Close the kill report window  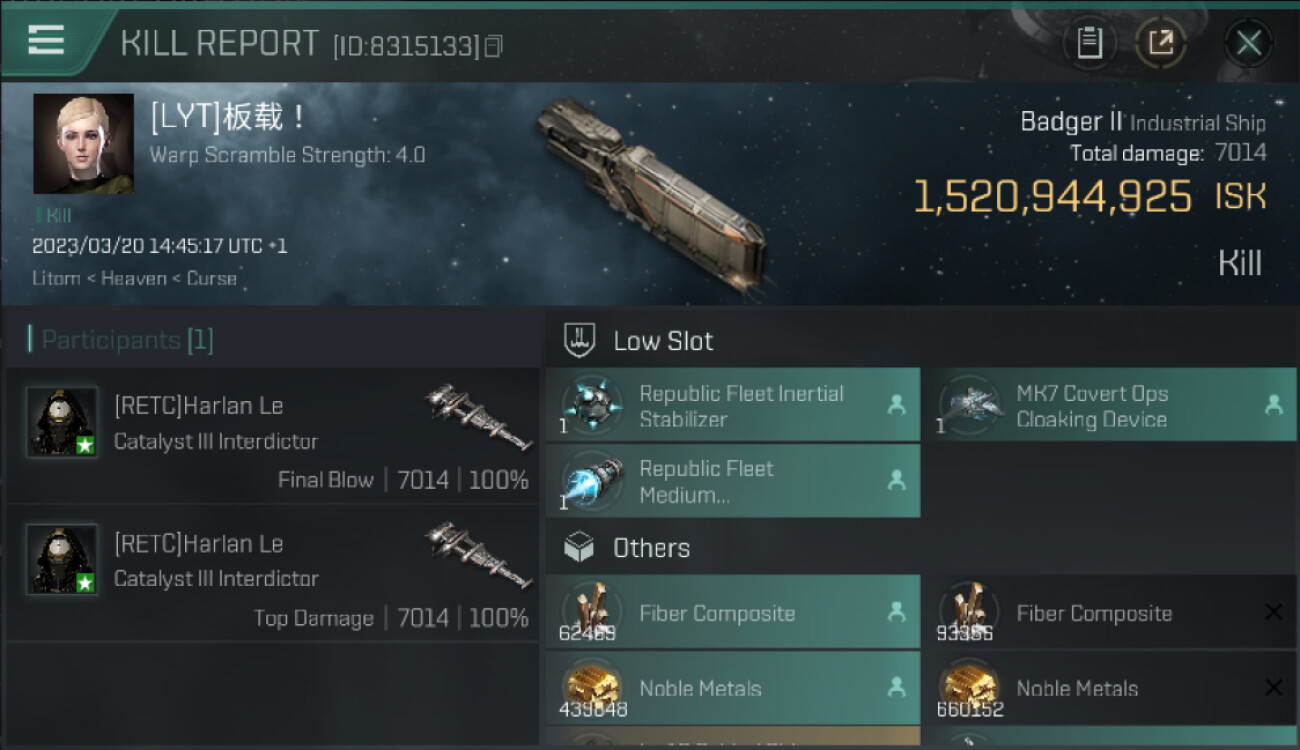click(x=1248, y=43)
